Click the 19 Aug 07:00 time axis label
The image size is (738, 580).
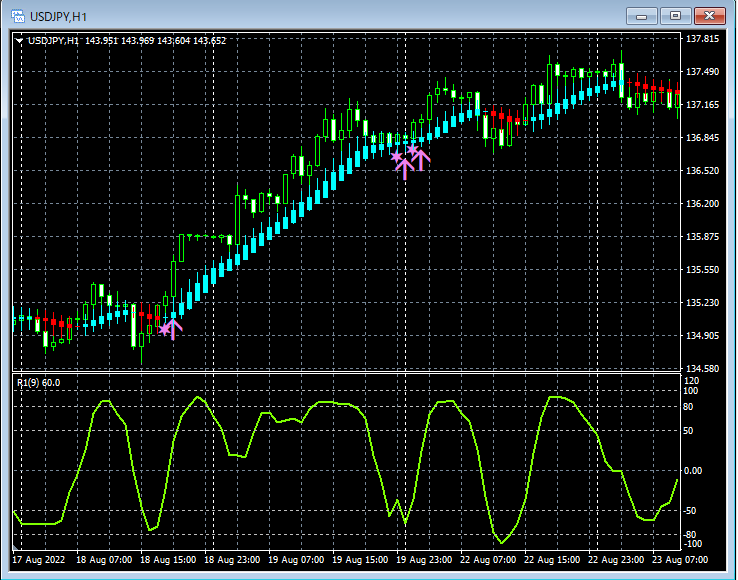click(297, 560)
